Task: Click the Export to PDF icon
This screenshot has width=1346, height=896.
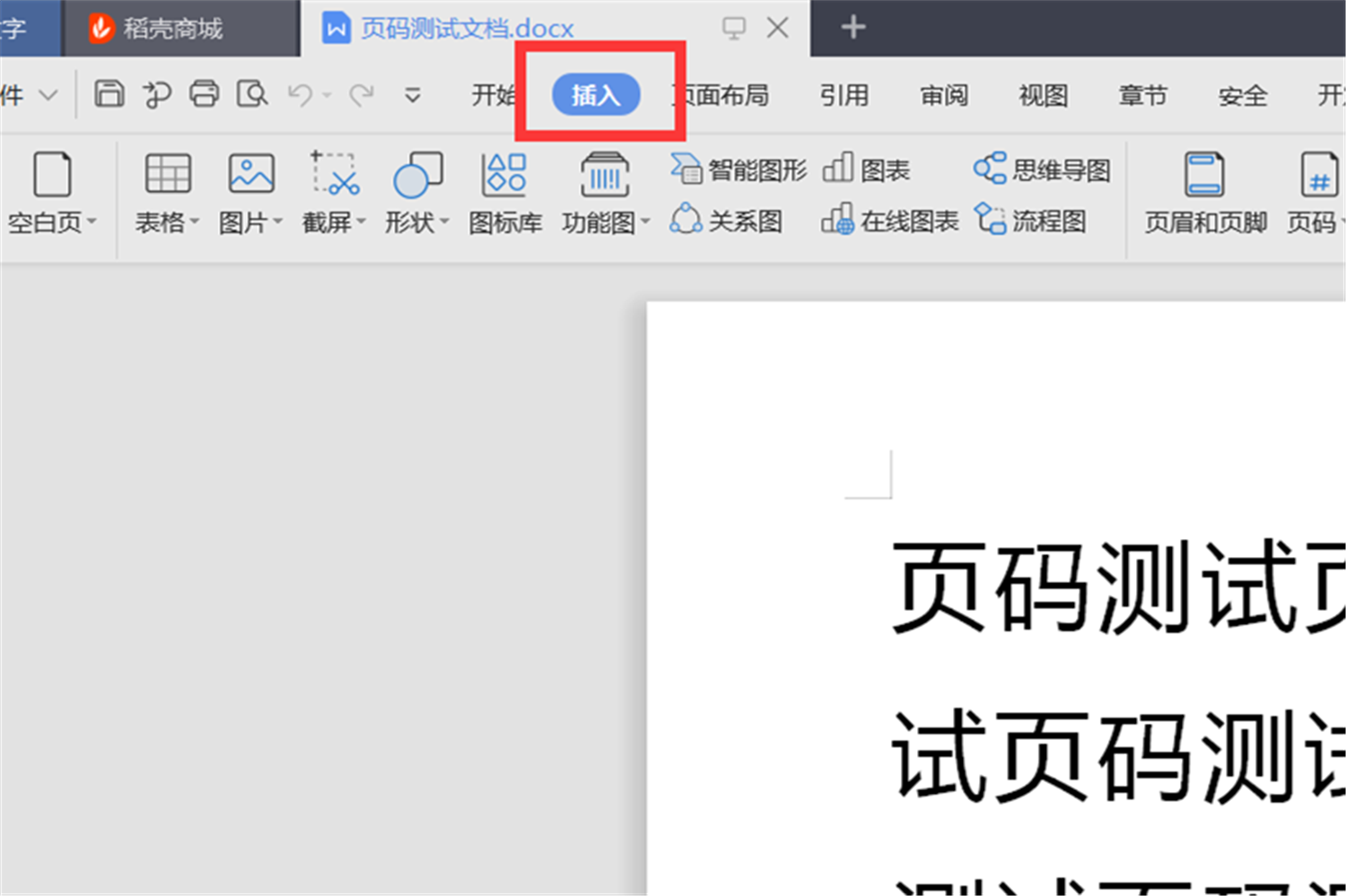Action: click(x=157, y=93)
